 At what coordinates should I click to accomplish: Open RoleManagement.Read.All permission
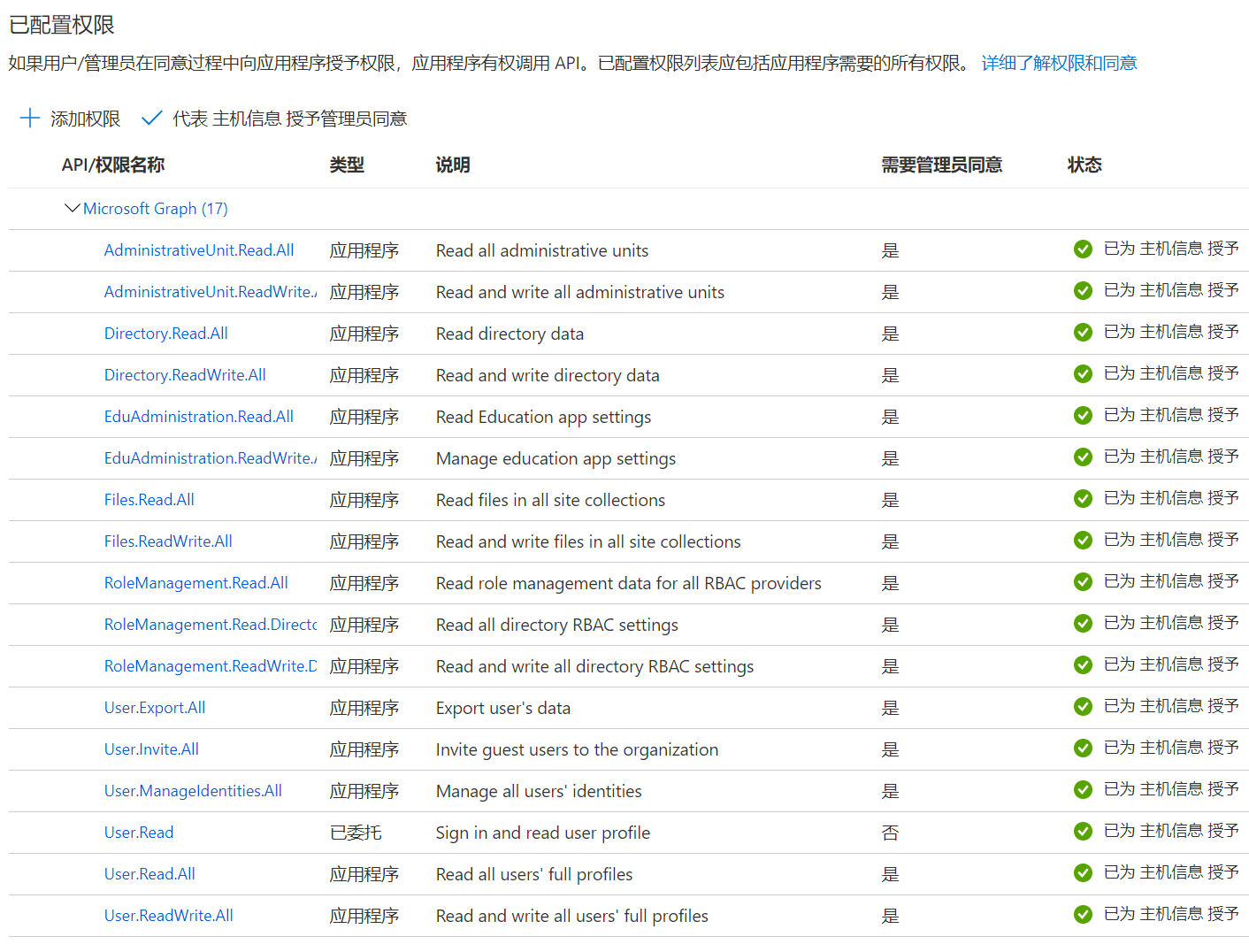click(x=196, y=583)
